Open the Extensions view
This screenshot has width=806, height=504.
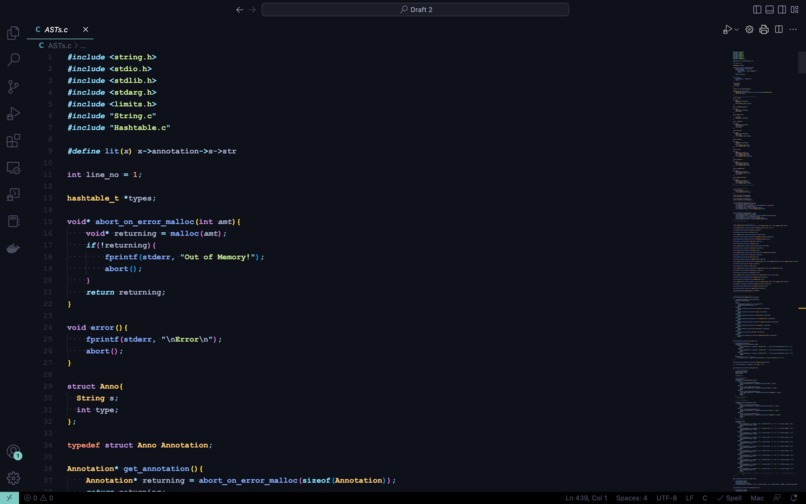13,140
